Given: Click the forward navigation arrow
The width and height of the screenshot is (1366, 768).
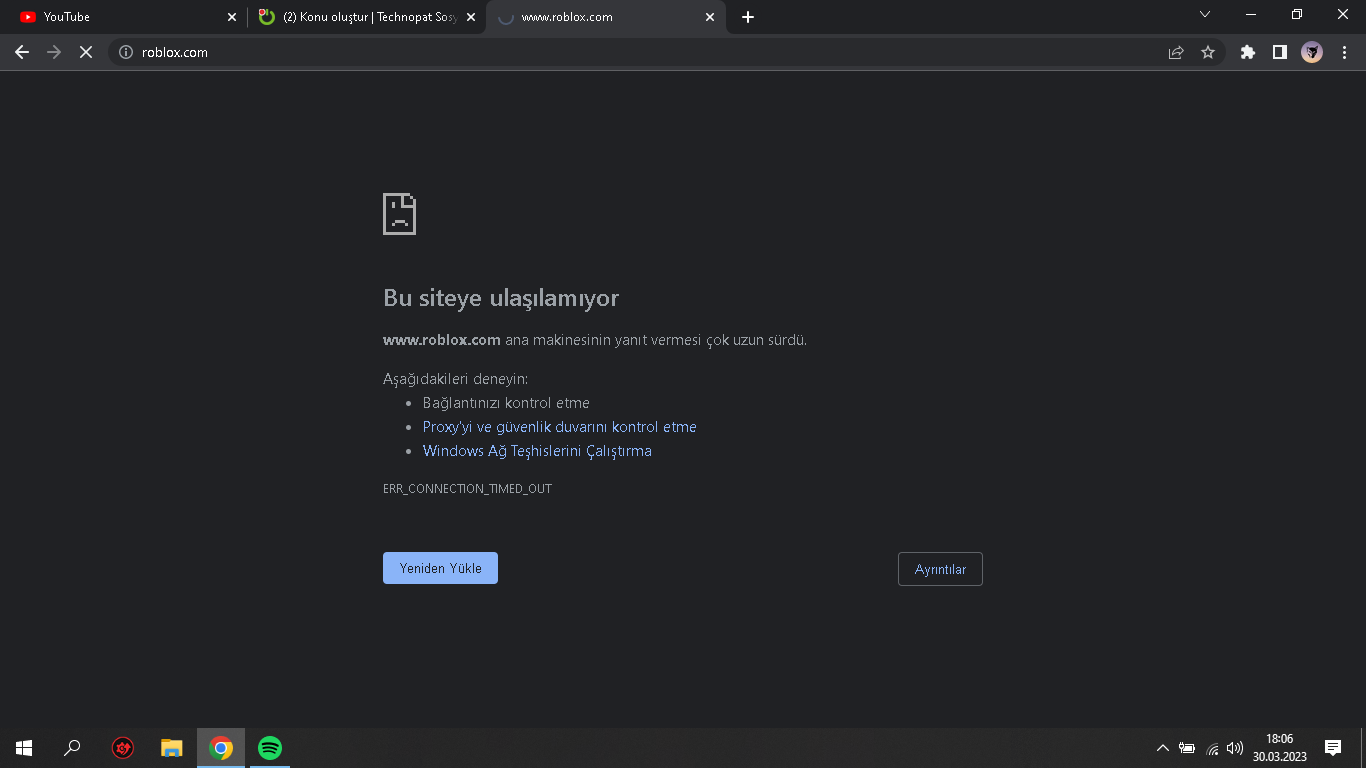Looking at the screenshot, I should 54,52.
